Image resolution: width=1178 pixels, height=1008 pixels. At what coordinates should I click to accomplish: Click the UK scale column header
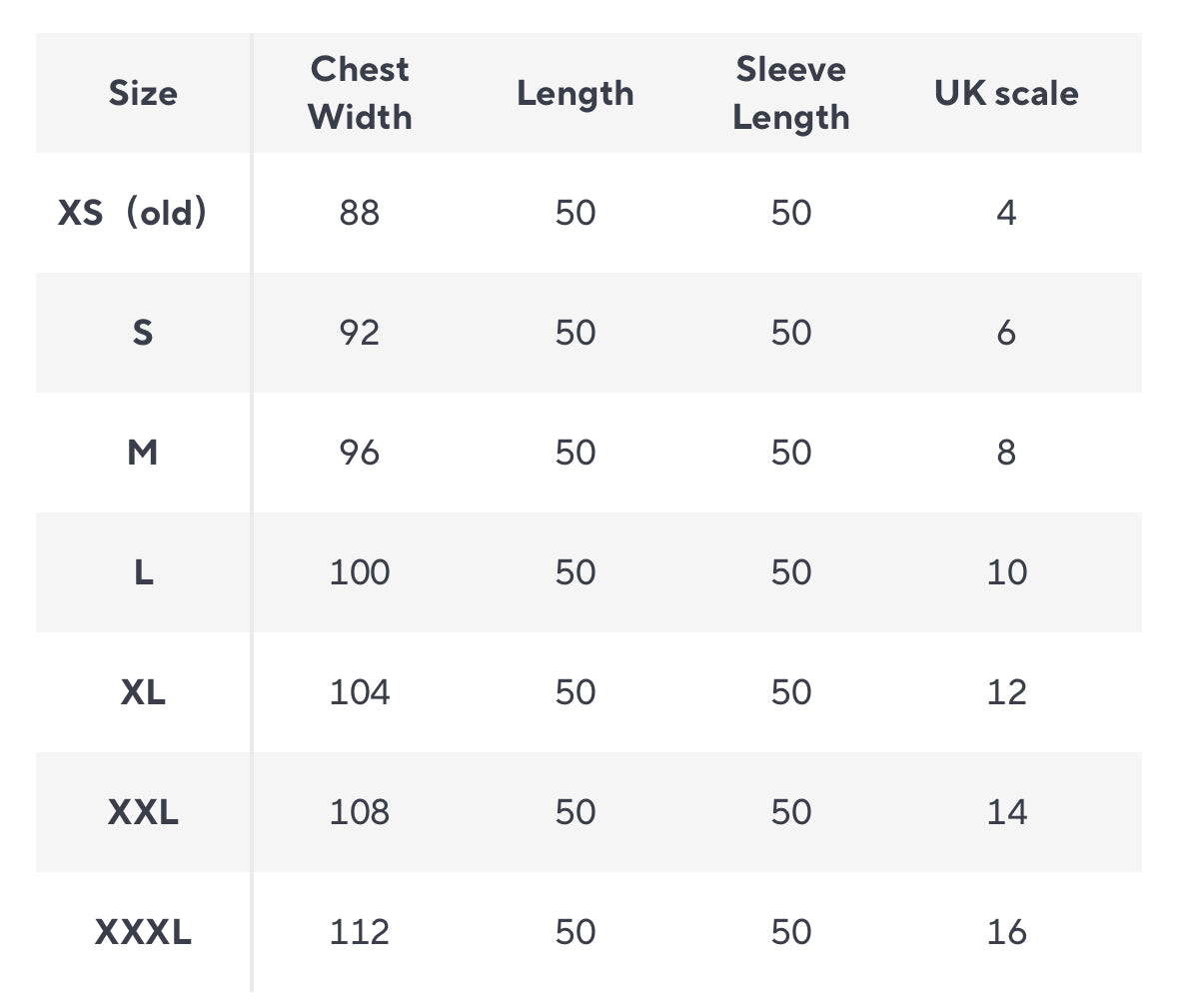coord(1006,93)
